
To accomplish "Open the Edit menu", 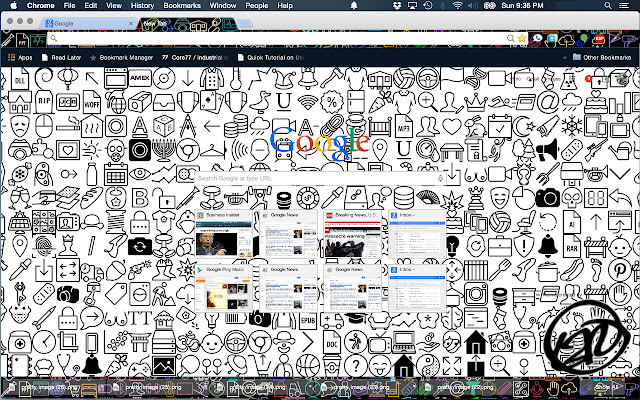I will 91,5.
